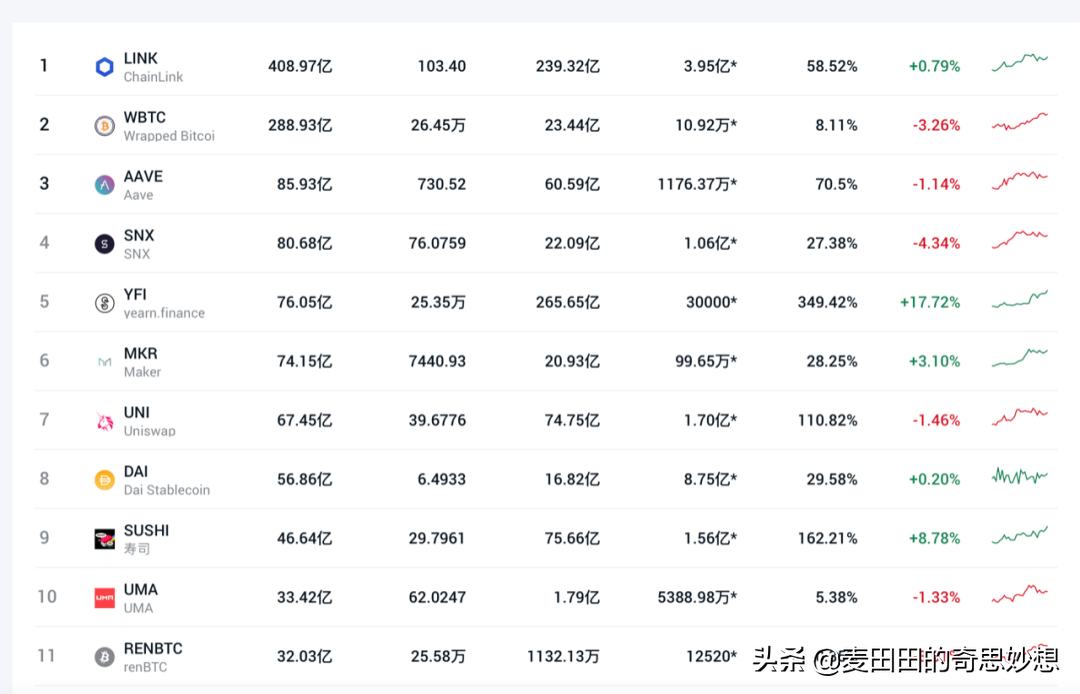Click the +17.72% change for YFI

(930, 302)
